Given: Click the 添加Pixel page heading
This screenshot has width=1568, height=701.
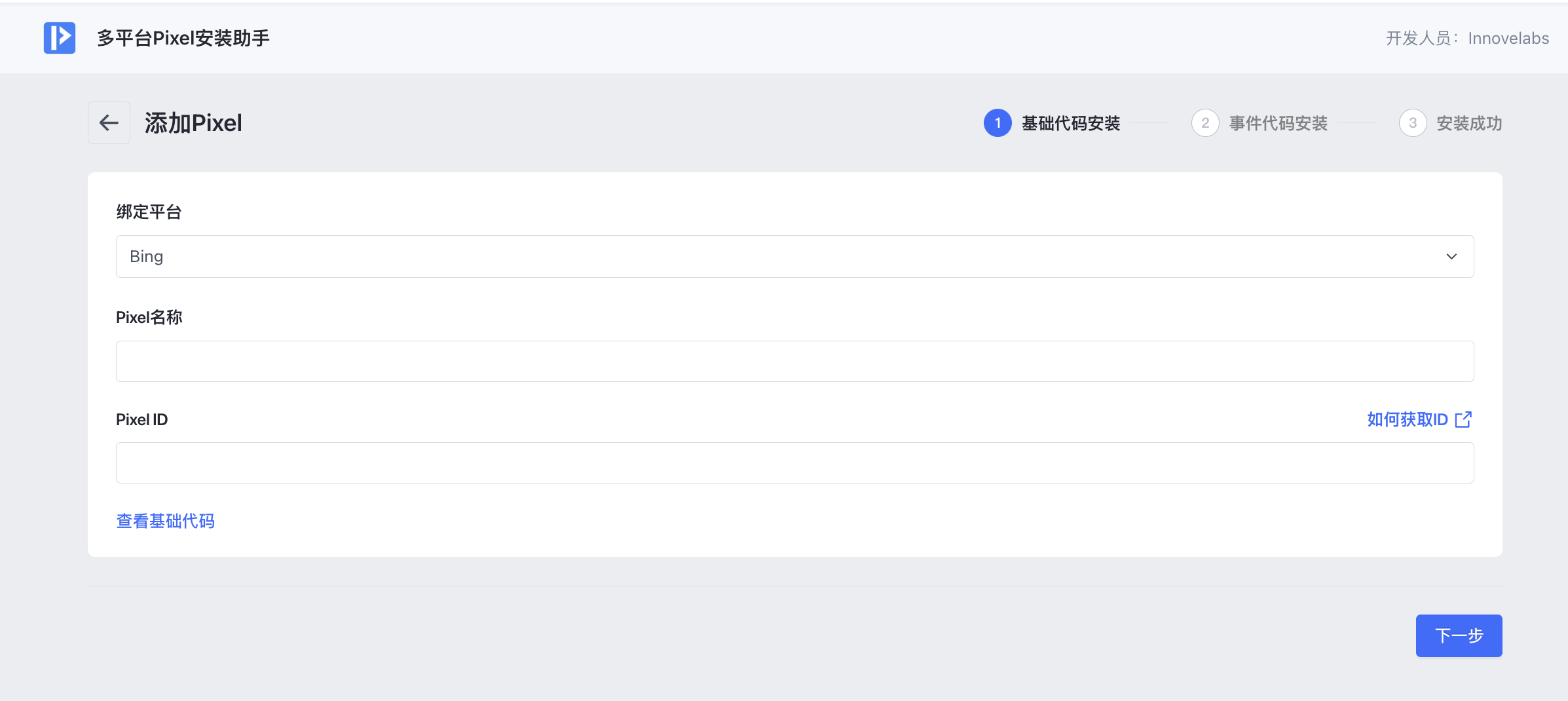Looking at the screenshot, I should [x=193, y=123].
